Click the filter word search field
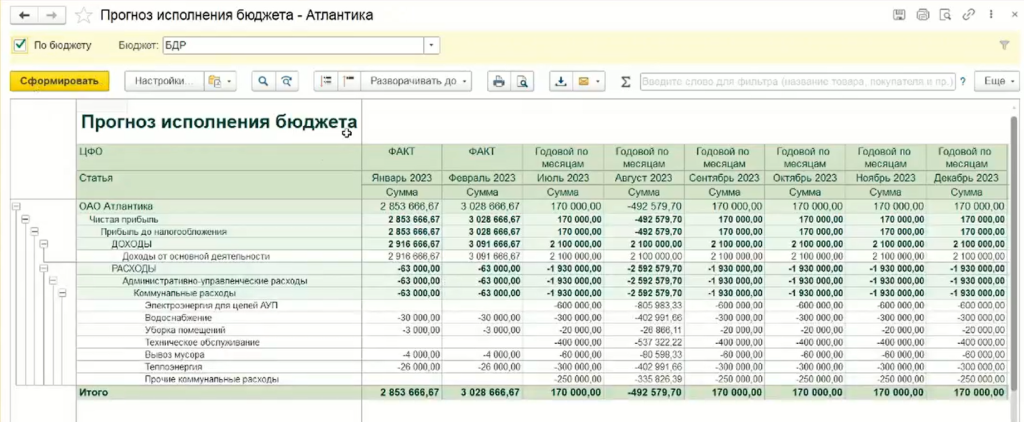Screen dimensions: 1024x422 (796, 81)
